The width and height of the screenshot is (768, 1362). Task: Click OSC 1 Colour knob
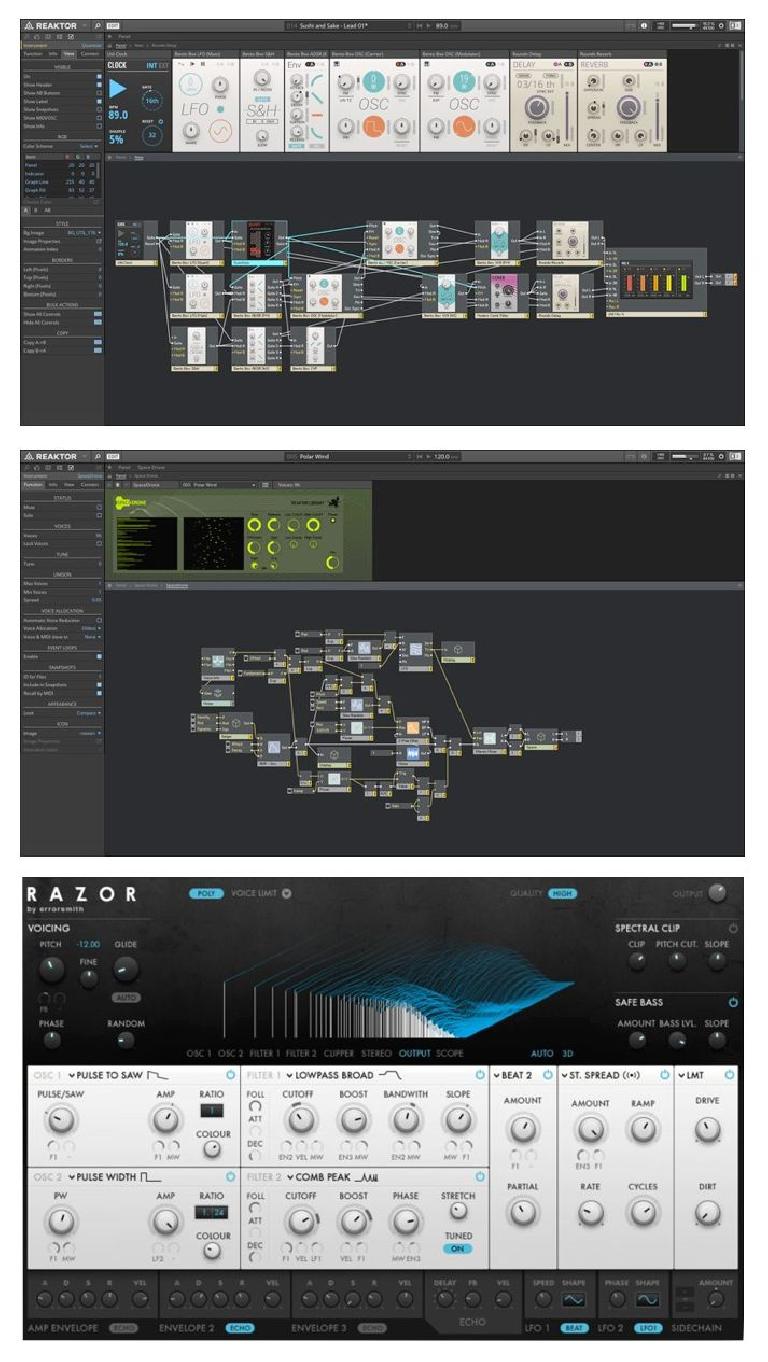pos(211,1149)
